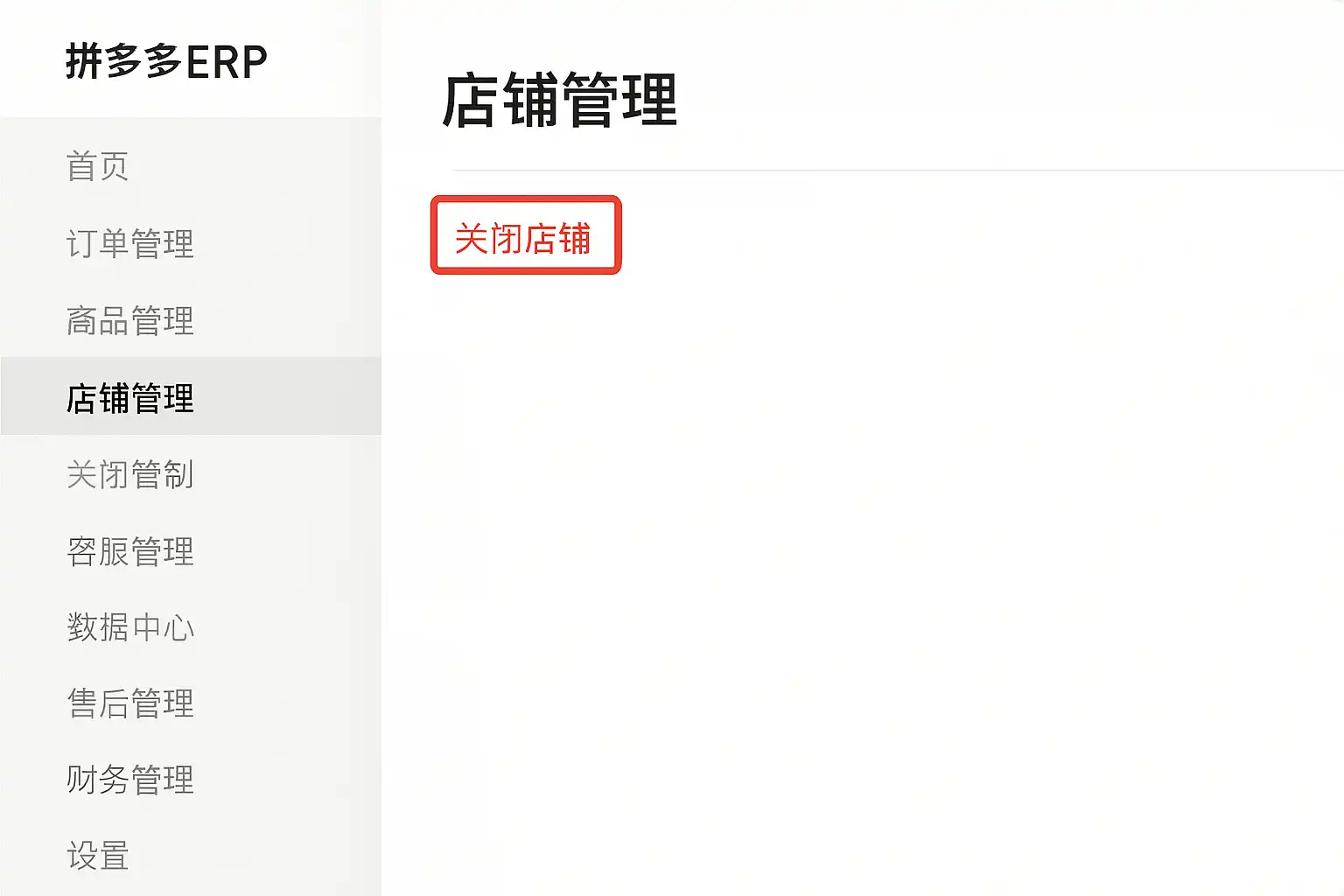This screenshot has height=896, width=1344.
Task: Open 关闭管制 in the sidebar
Action: [x=191, y=473]
